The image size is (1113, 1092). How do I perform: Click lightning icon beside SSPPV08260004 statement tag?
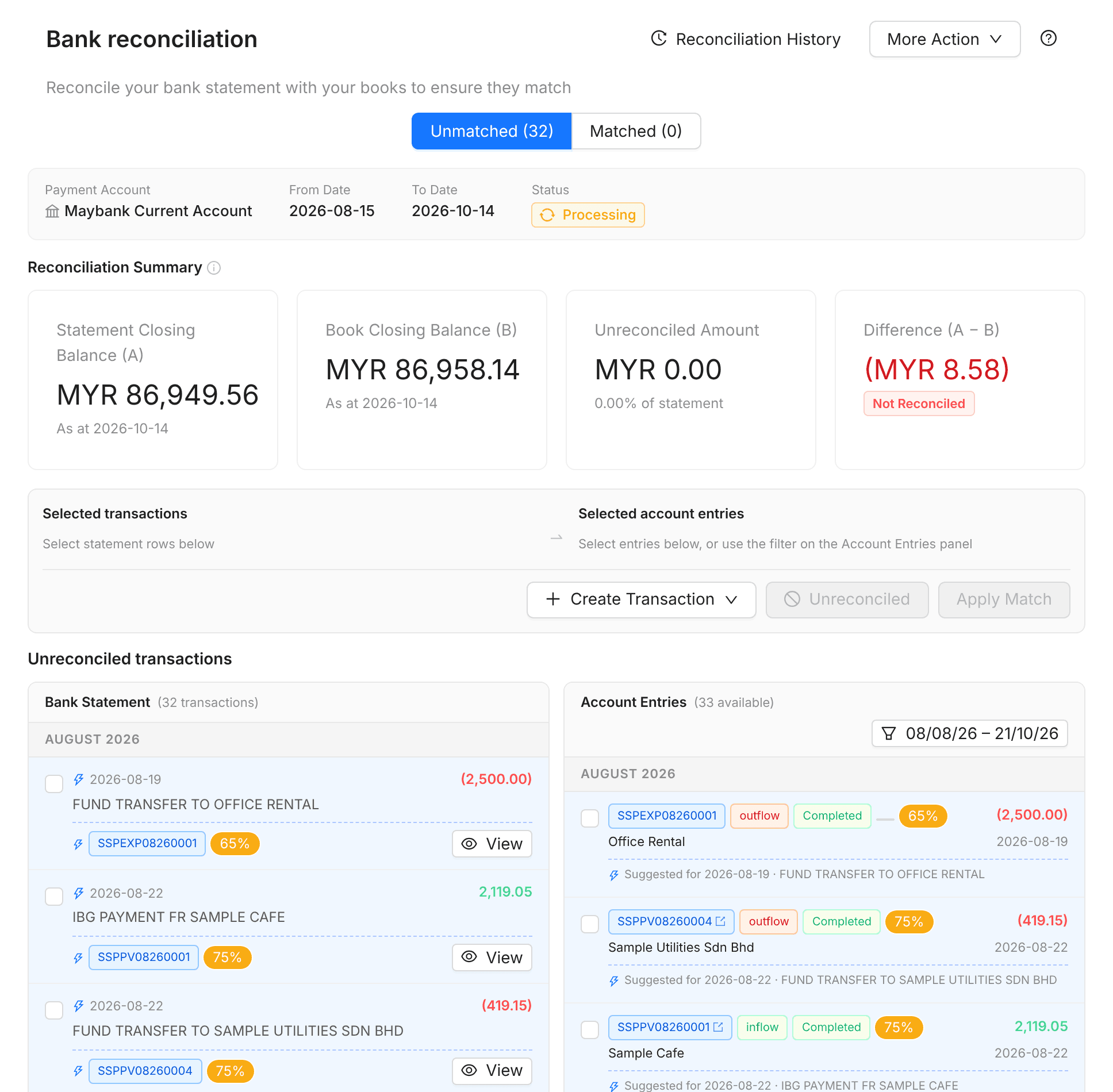click(79, 1071)
